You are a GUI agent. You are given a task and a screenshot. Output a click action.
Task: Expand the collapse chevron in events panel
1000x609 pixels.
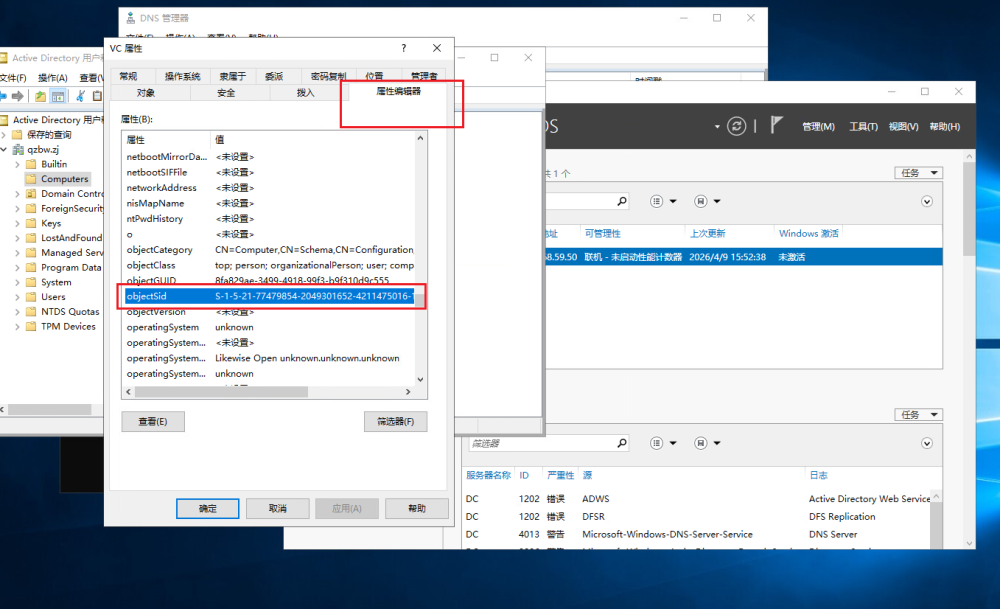click(927, 443)
